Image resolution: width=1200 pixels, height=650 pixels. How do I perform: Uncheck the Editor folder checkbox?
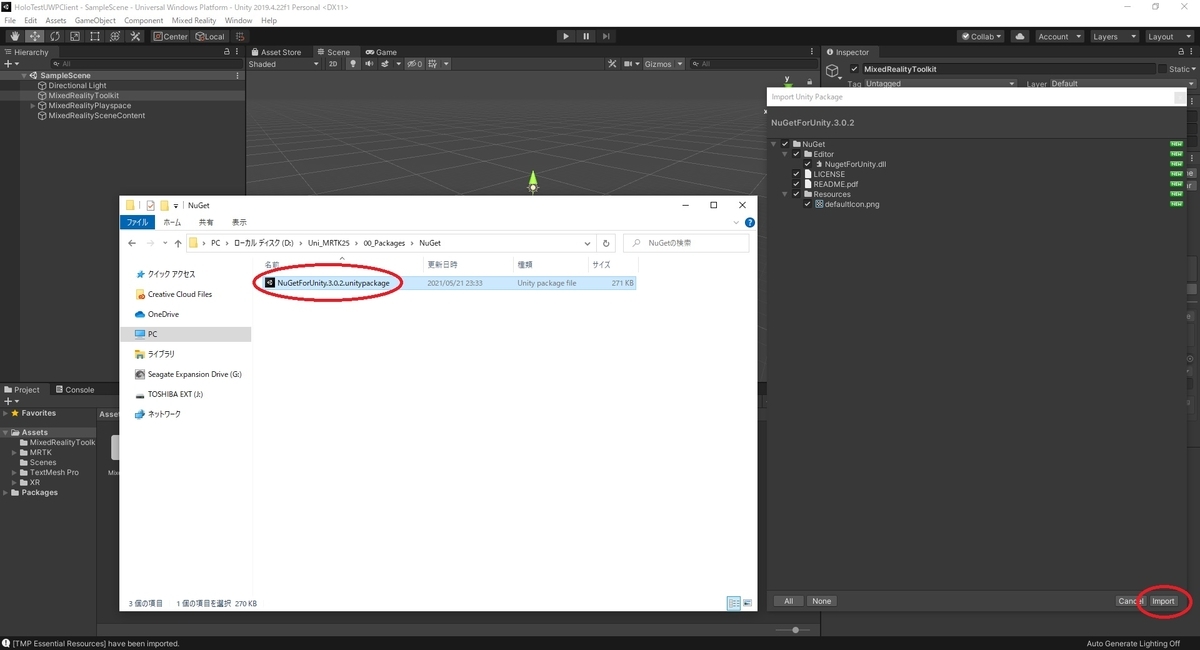[796, 154]
